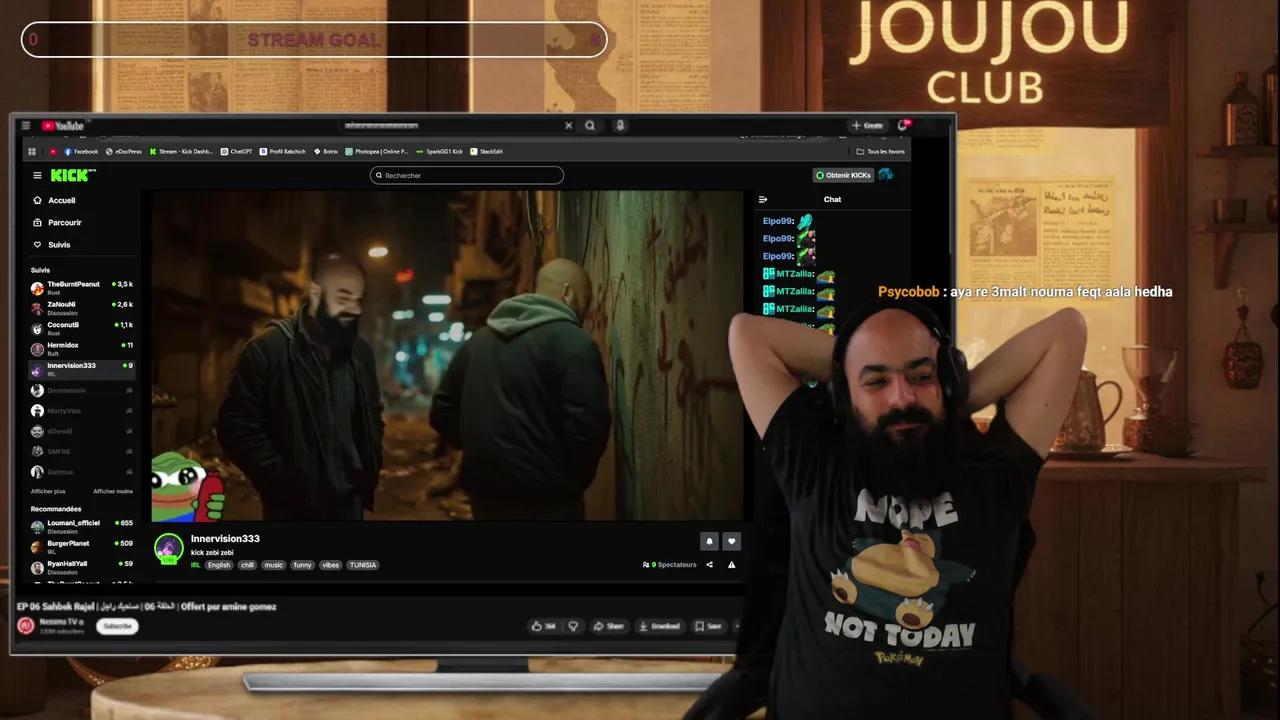
Task: Toggle follow heart on Kick channel
Action: click(731, 541)
